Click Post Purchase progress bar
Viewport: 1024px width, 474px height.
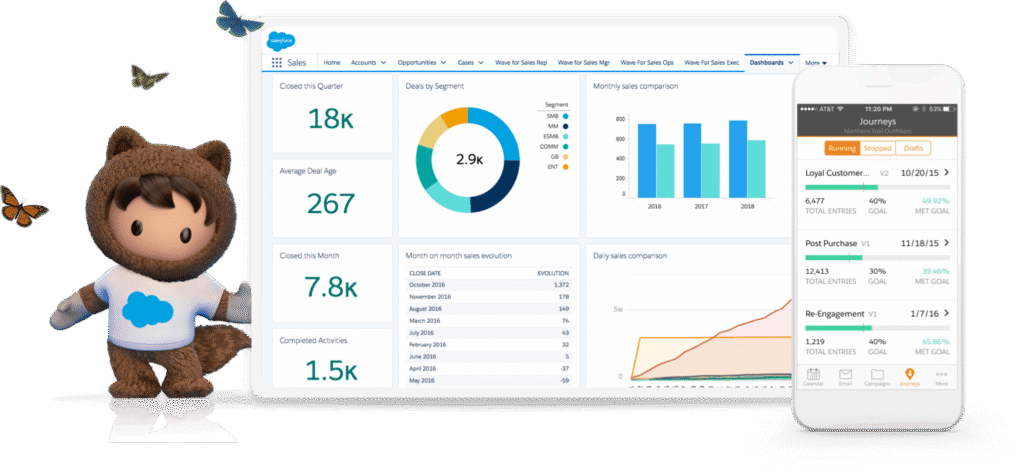coord(877,257)
